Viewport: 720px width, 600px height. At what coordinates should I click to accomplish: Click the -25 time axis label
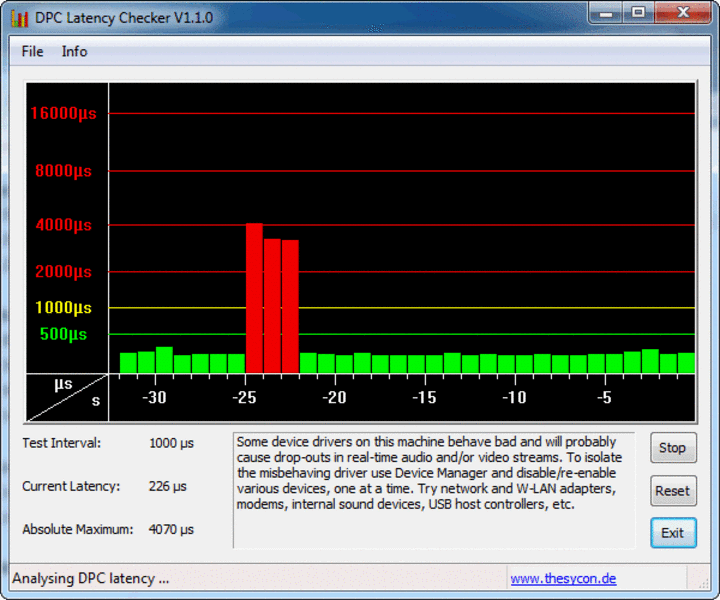pyautogui.click(x=244, y=398)
